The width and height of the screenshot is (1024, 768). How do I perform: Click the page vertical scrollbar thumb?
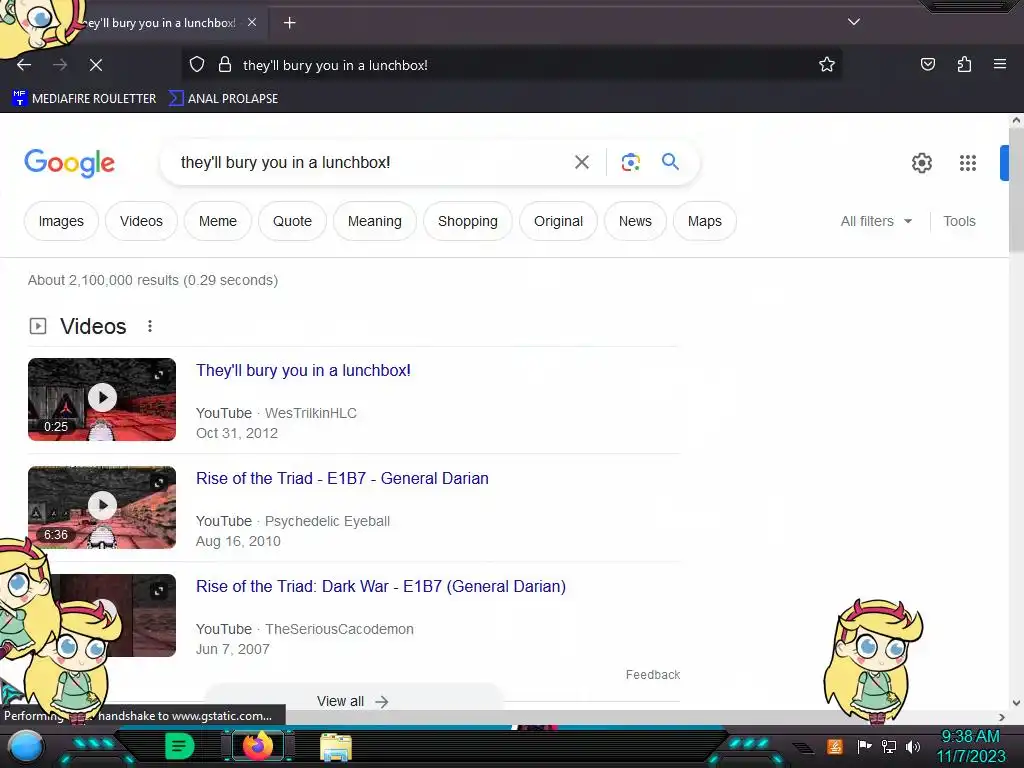pos(1016,189)
